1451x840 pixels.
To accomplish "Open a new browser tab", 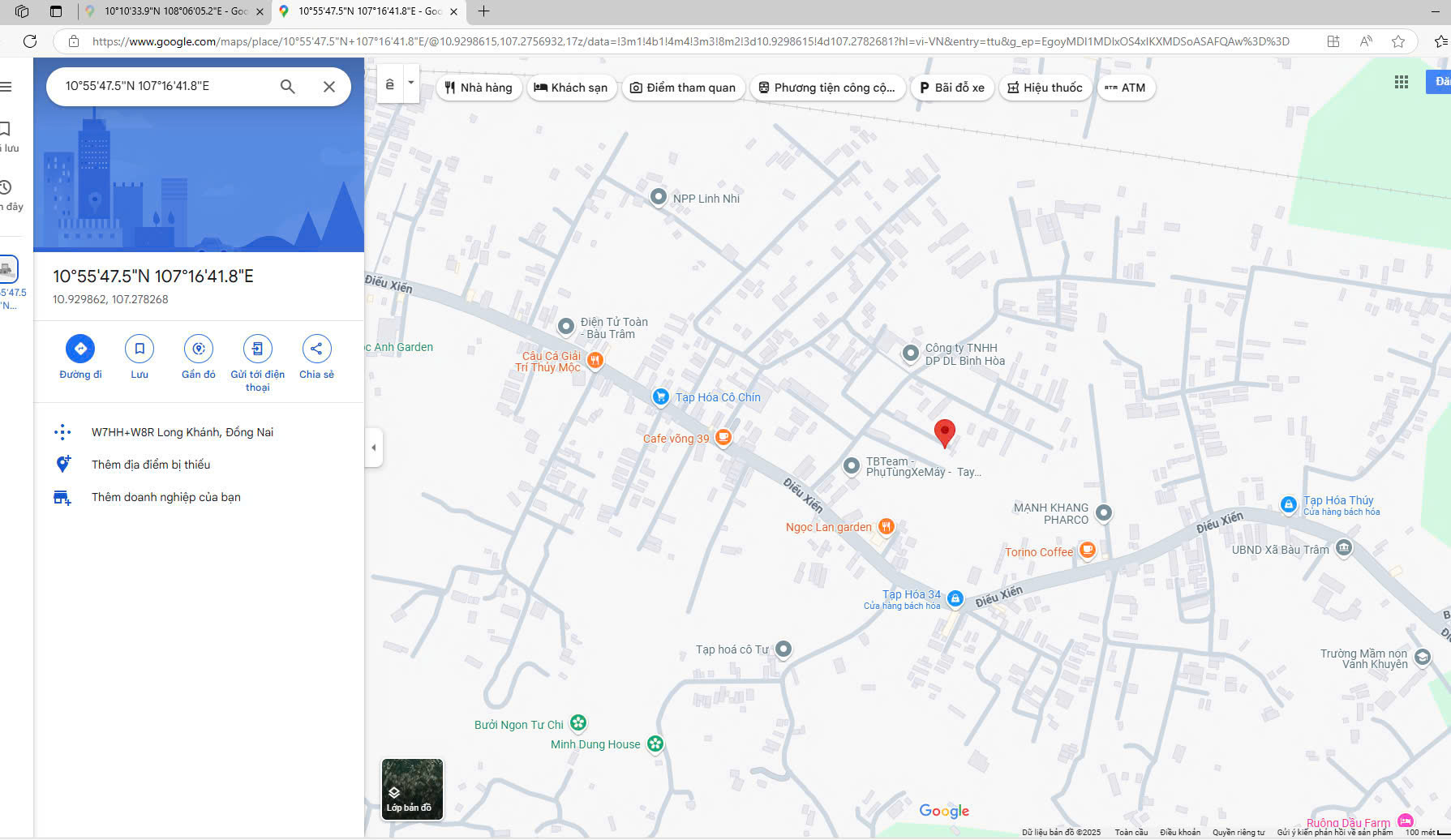I will tap(483, 11).
